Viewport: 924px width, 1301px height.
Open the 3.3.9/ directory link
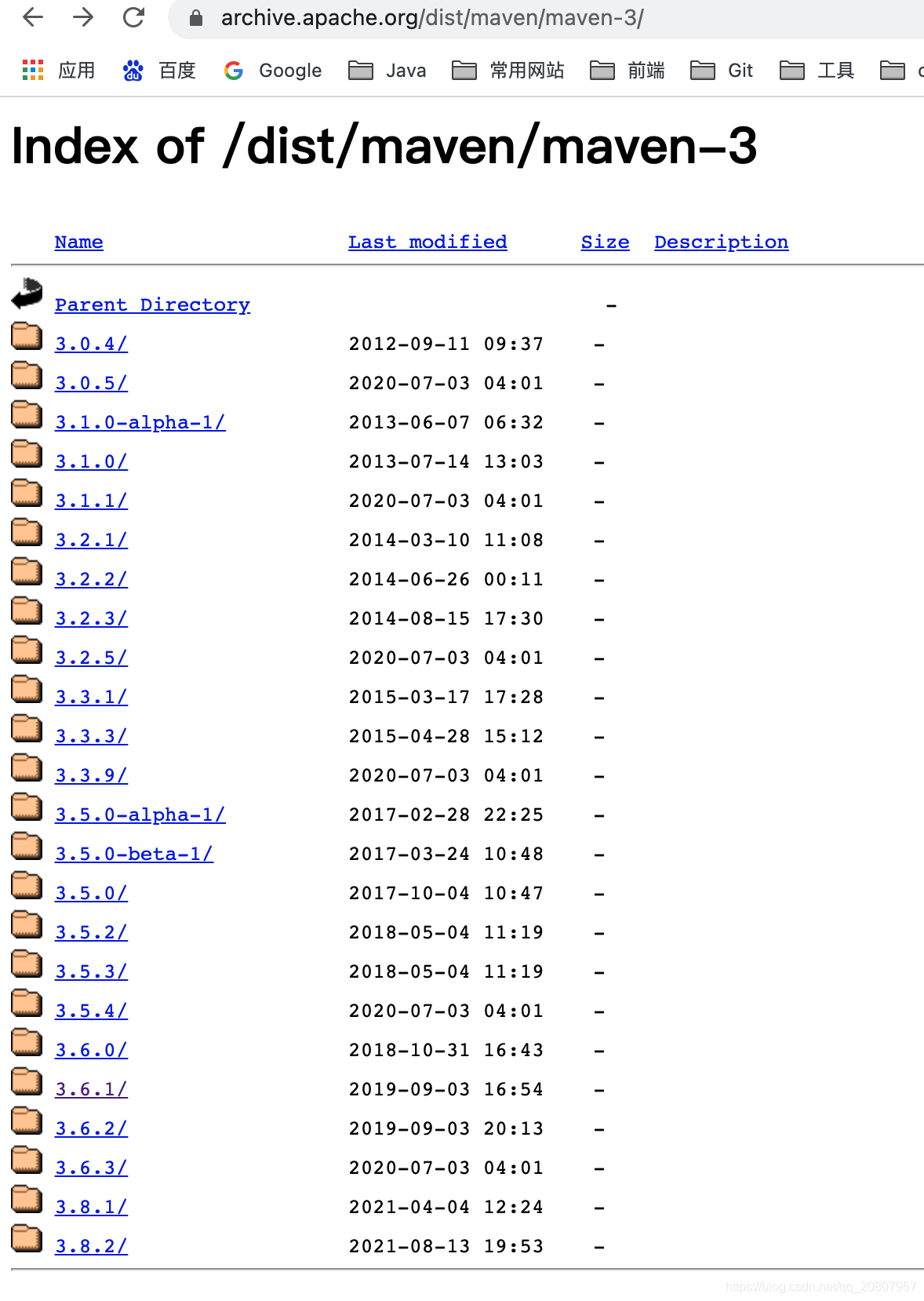coord(91,775)
